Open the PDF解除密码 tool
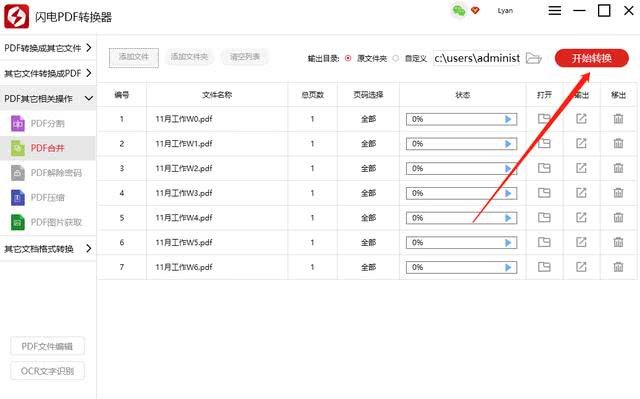This screenshot has width=640, height=399. pyautogui.click(x=47, y=173)
